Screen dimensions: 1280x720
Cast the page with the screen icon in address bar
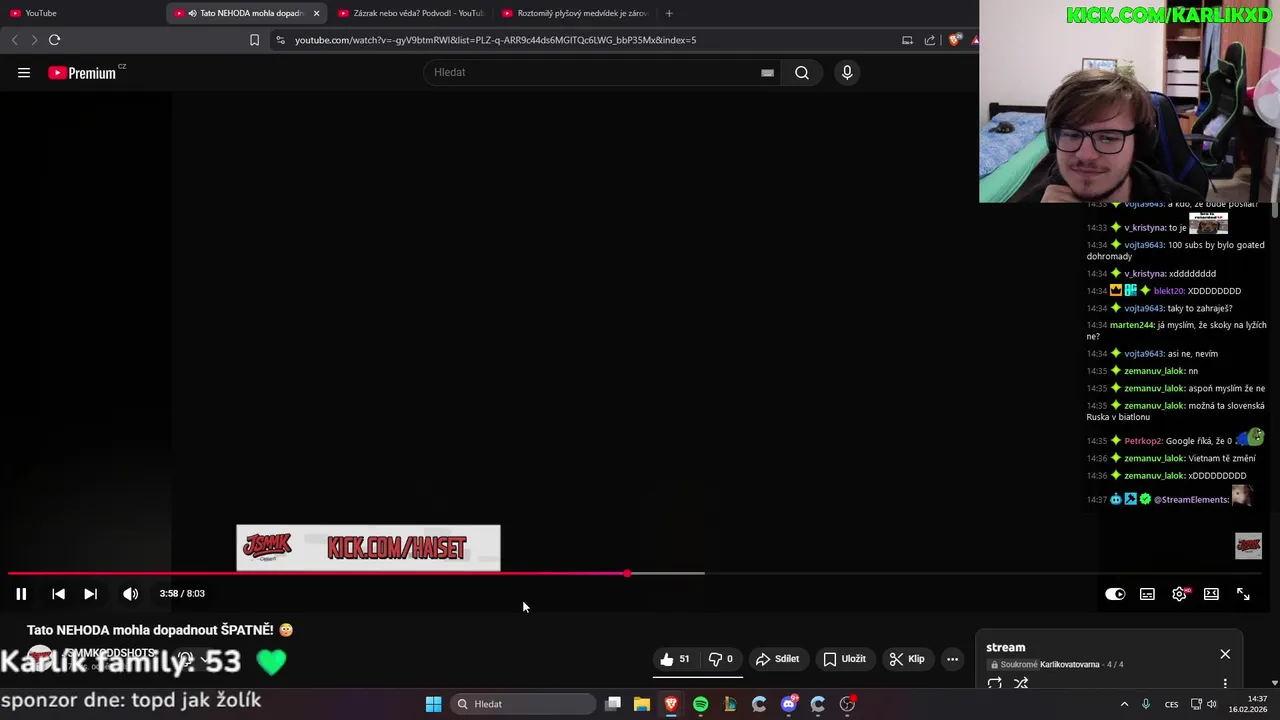click(907, 40)
